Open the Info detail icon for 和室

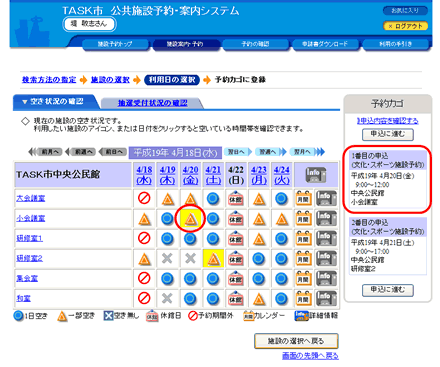click(x=326, y=298)
